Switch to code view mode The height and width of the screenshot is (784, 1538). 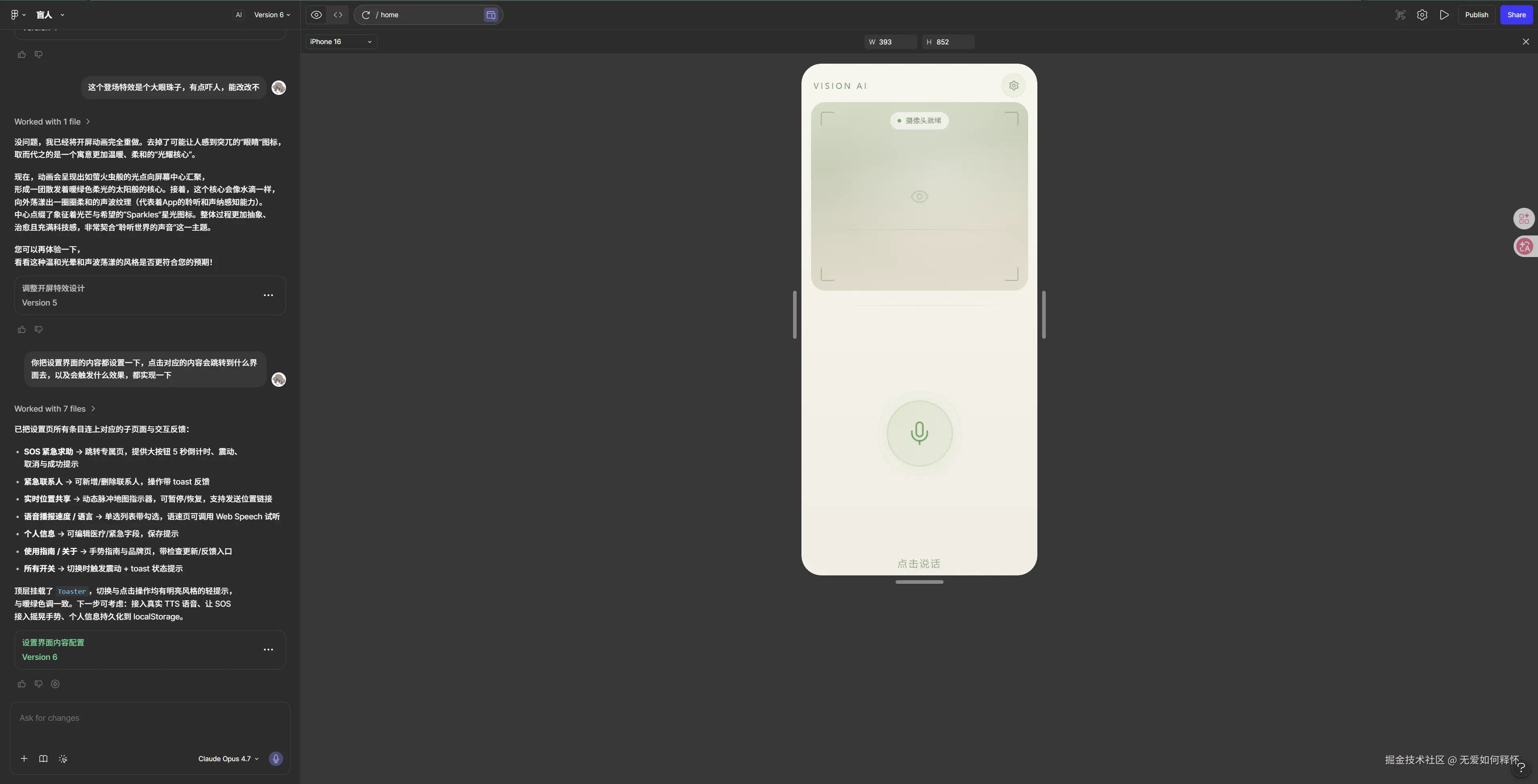(x=338, y=15)
